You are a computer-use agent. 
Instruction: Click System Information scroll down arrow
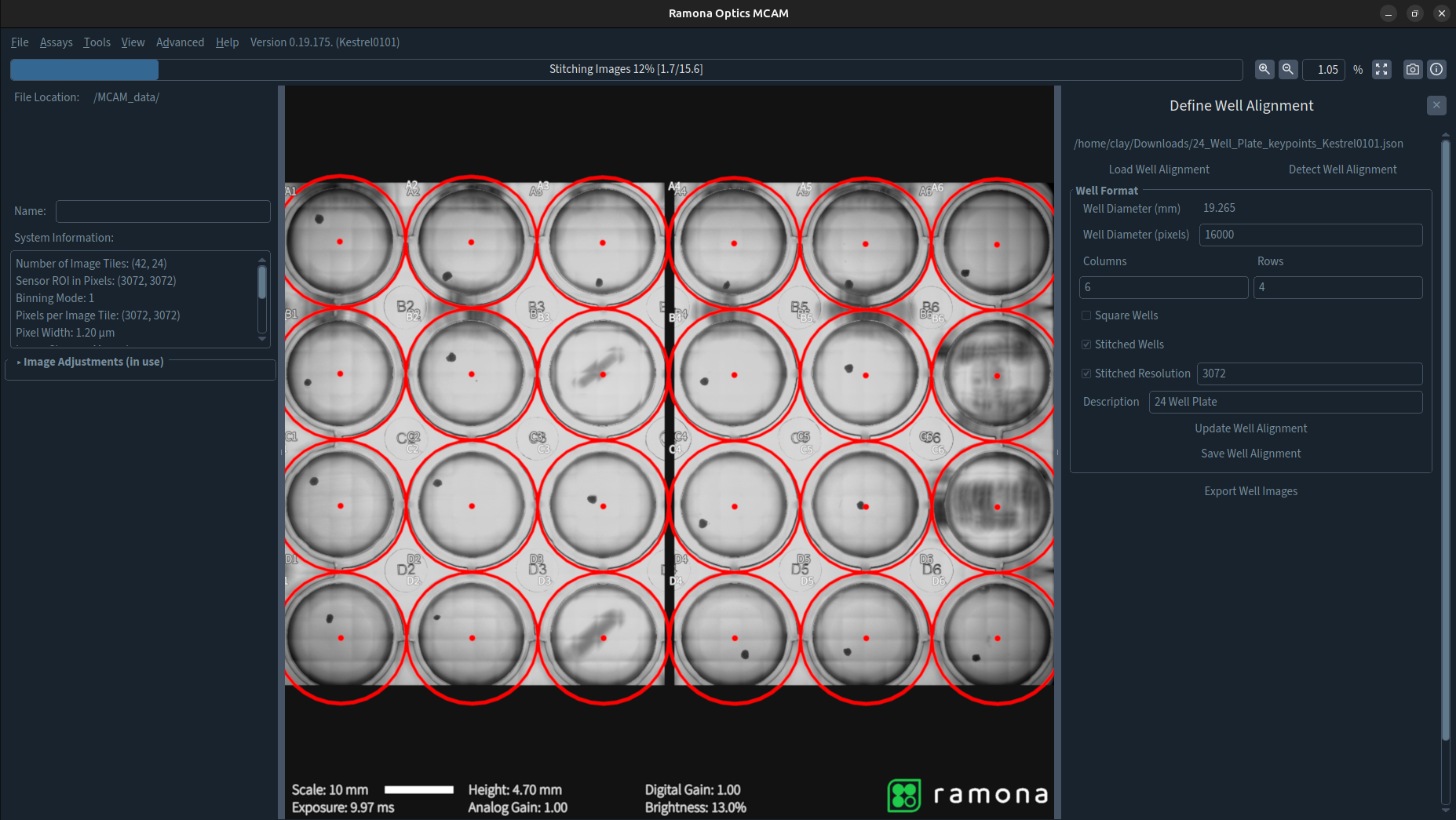click(262, 340)
